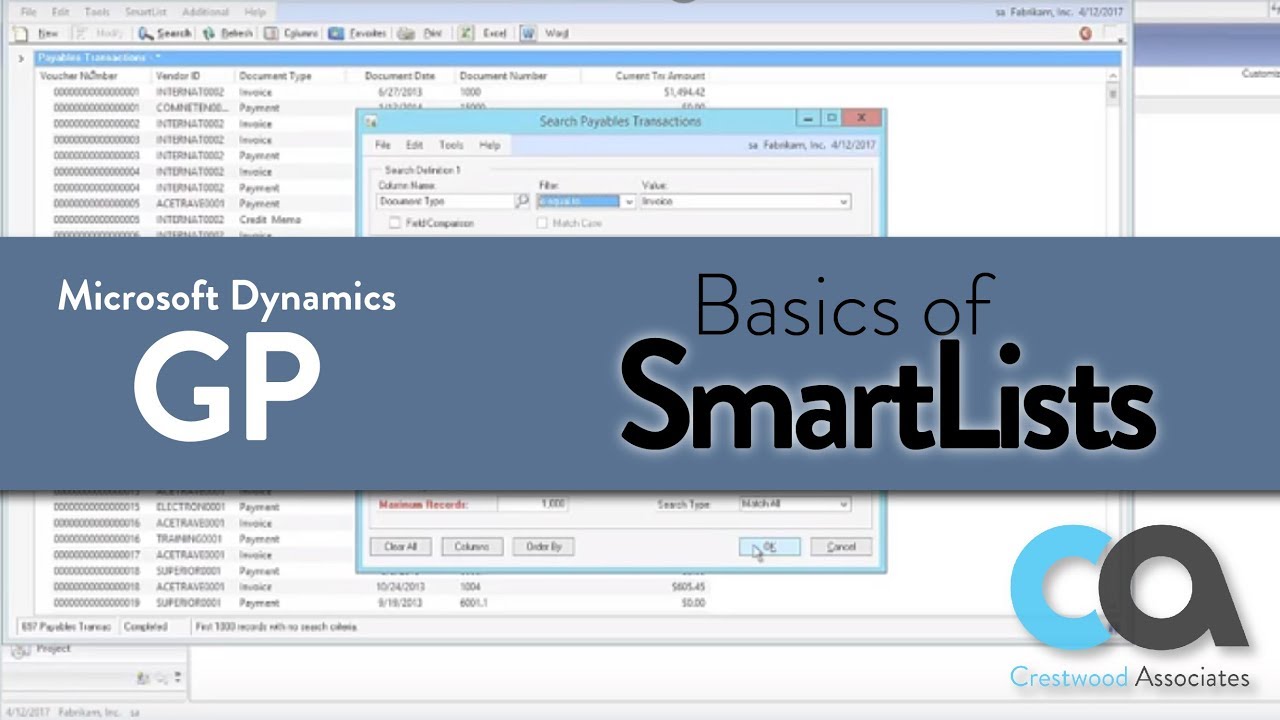Toggle the Field Comparison checkbox

tap(395, 223)
